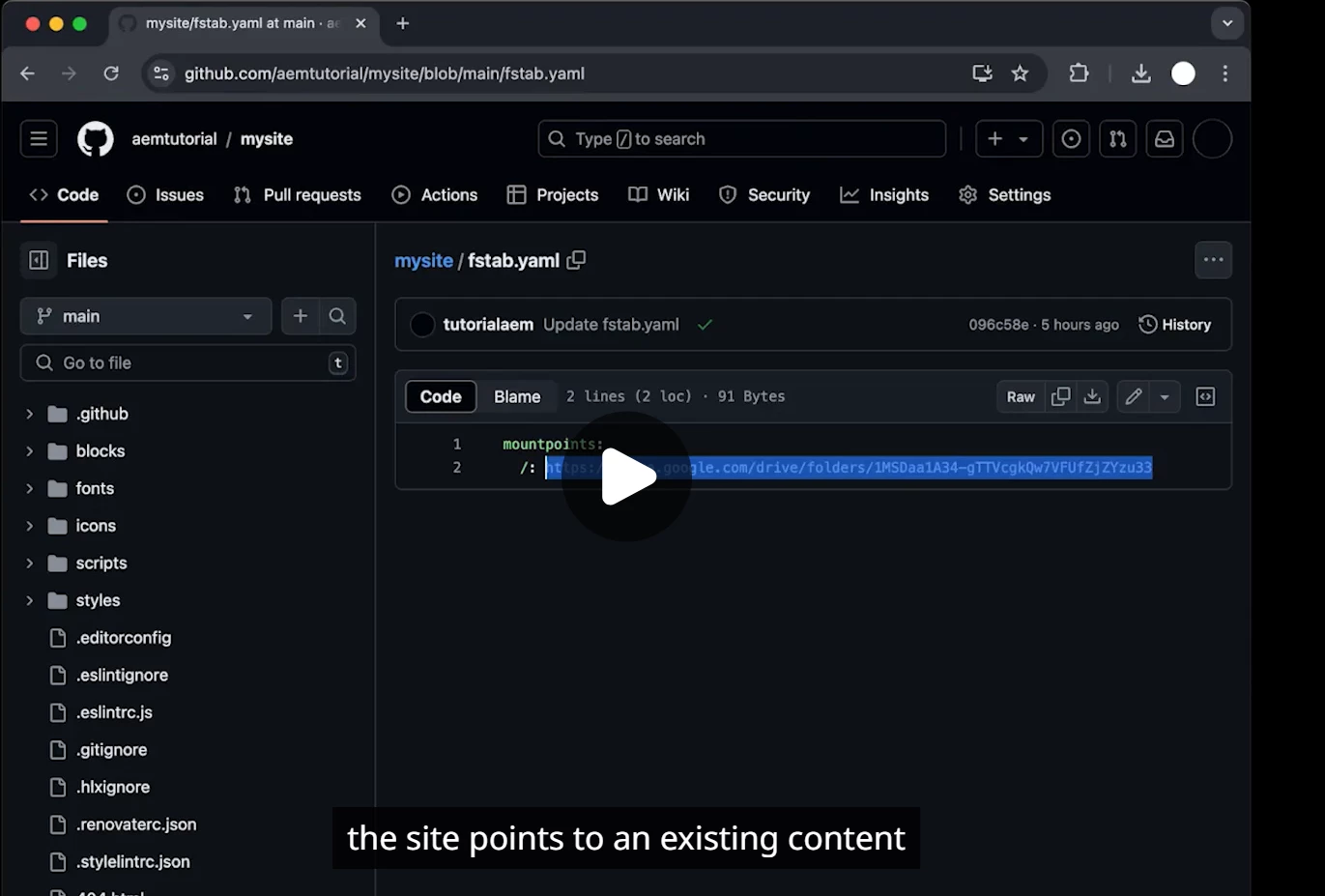Open the Settings repository tab
Image resolution: width=1325 pixels, height=896 pixels.
(1005, 195)
